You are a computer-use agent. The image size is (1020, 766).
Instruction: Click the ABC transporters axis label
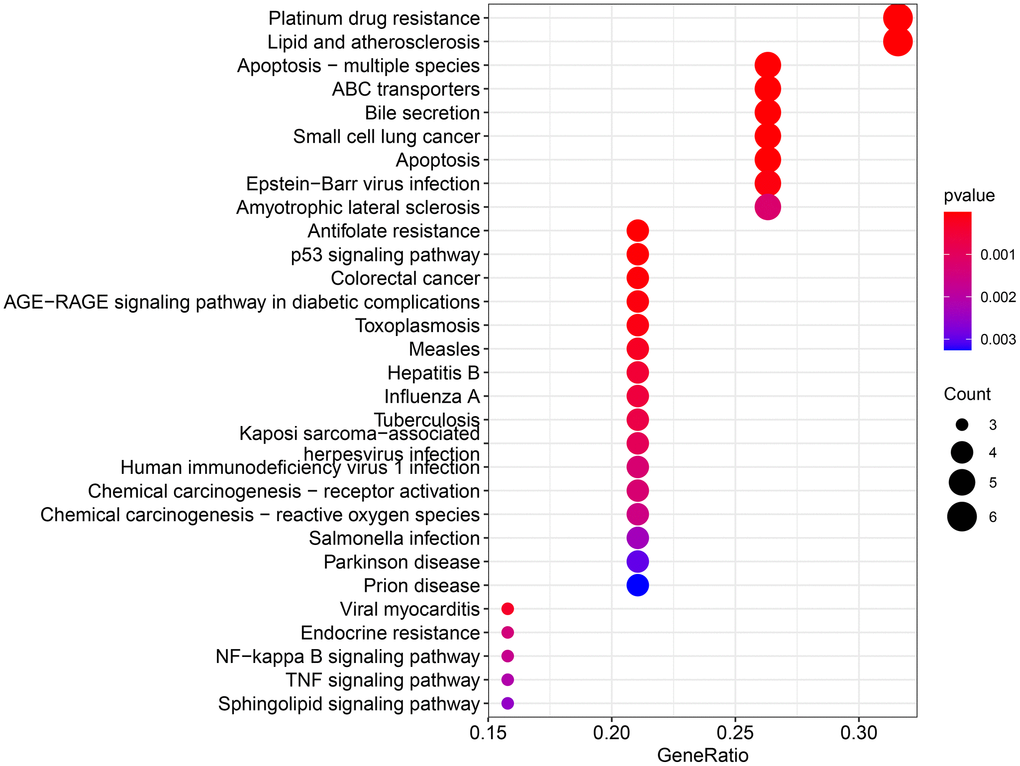click(x=405, y=90)
